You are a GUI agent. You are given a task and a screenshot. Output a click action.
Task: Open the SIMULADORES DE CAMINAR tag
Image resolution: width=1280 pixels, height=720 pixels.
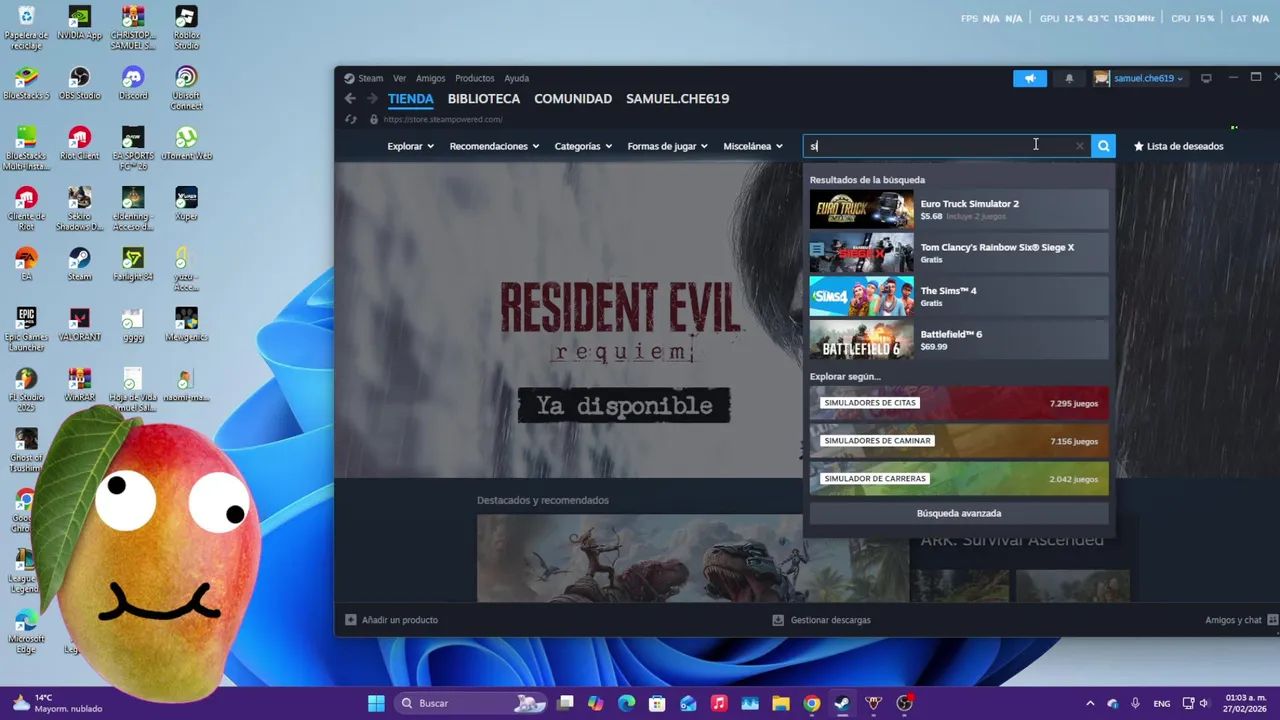959,441
